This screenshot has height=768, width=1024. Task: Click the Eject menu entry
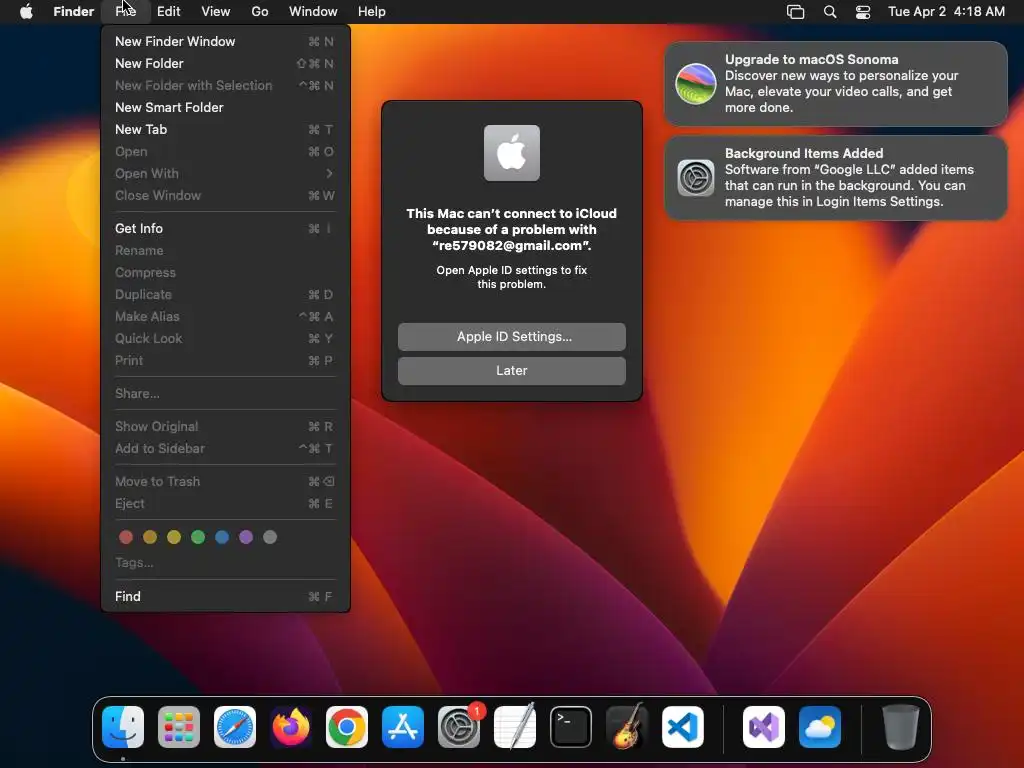pyautogui.click(x=225, y=504)
